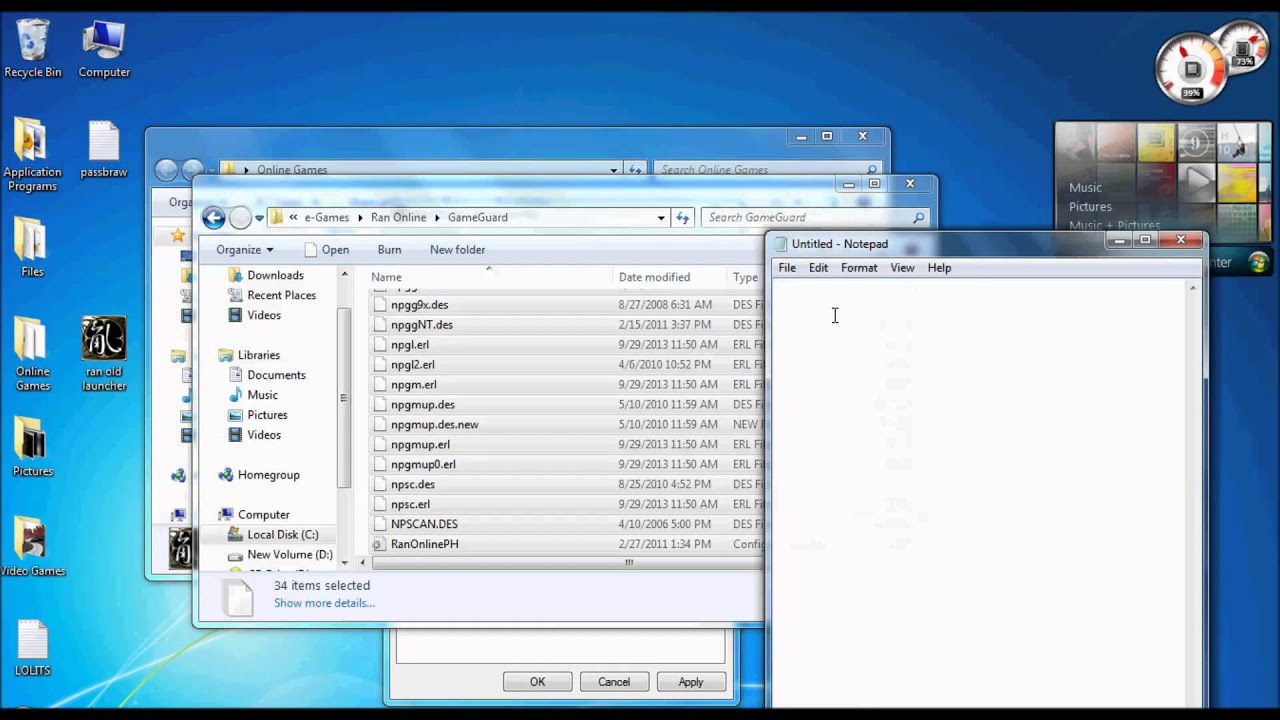The image size is (1280, 720).
Task: Open Notepad Edit menu
Action: tap(818, 268)
